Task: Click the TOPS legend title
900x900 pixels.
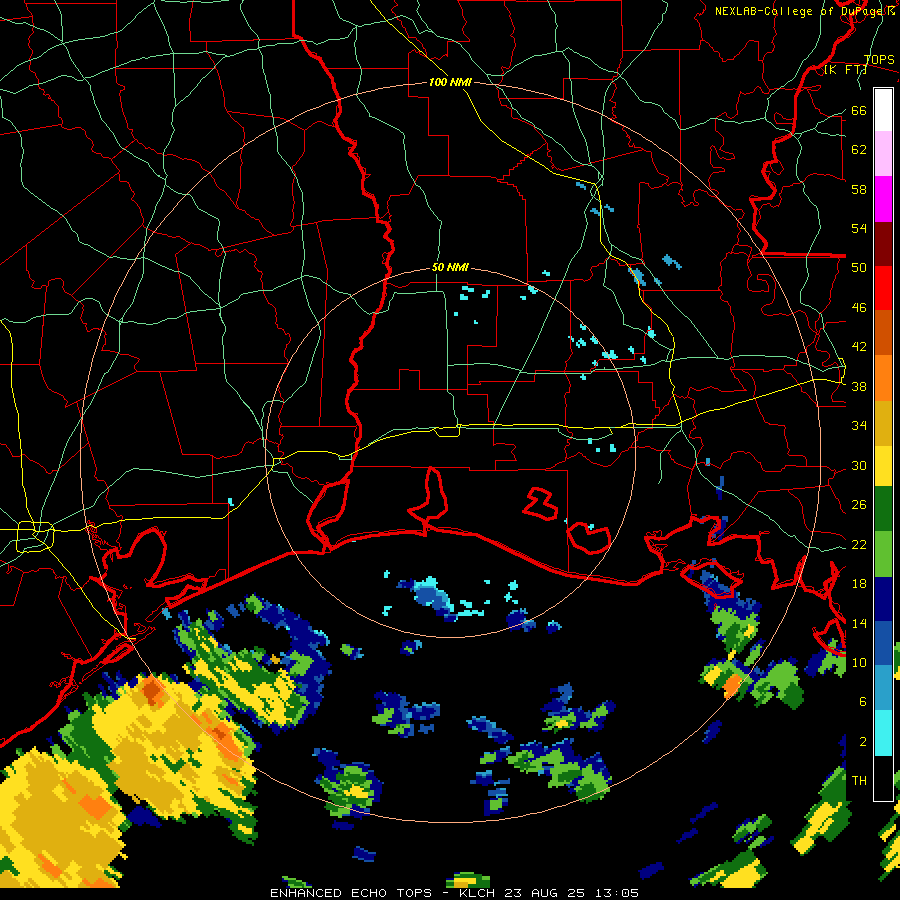Action: (x=878, y=60)
